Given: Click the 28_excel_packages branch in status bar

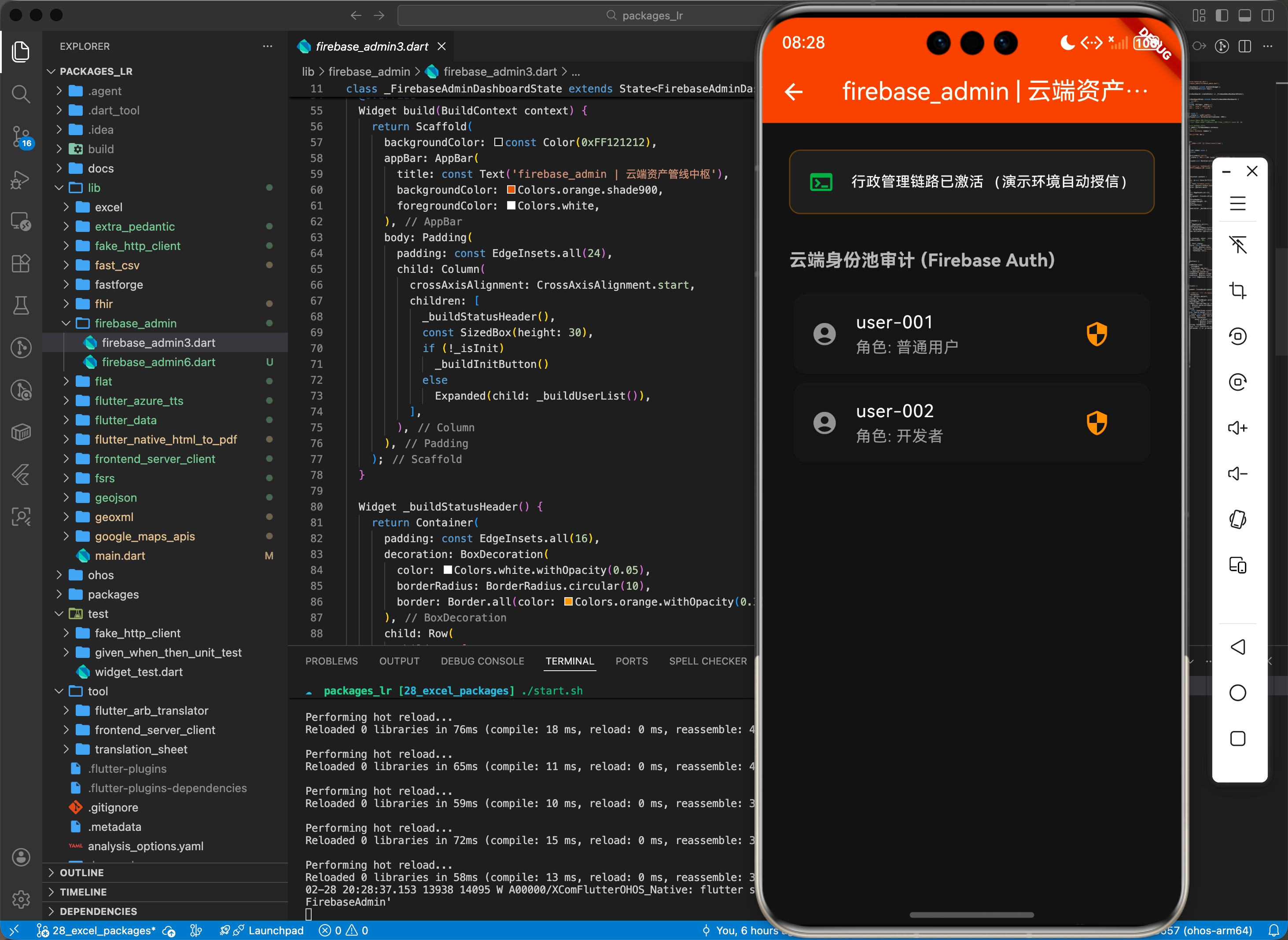Looking at the screenshot, I should (x=96, y=930).
